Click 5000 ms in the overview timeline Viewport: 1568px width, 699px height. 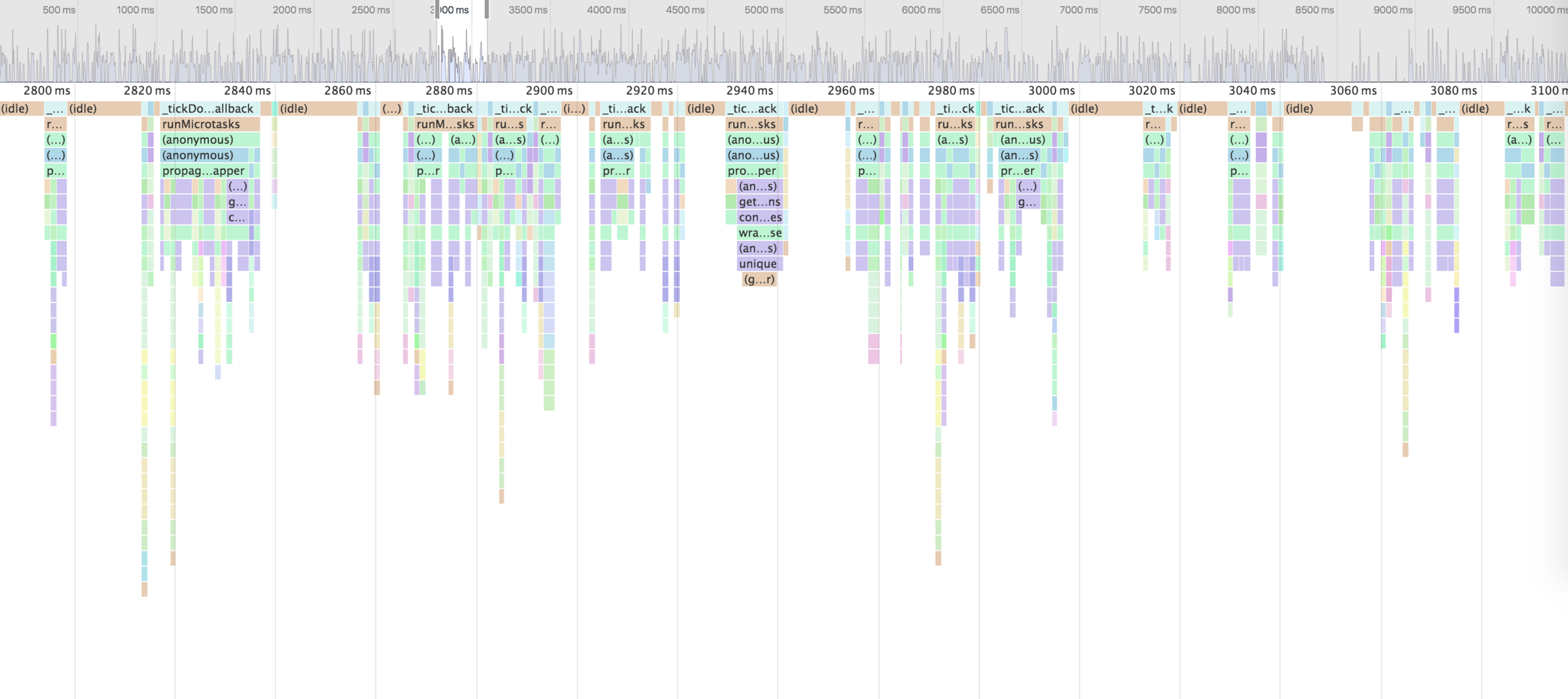click(763, 10)
